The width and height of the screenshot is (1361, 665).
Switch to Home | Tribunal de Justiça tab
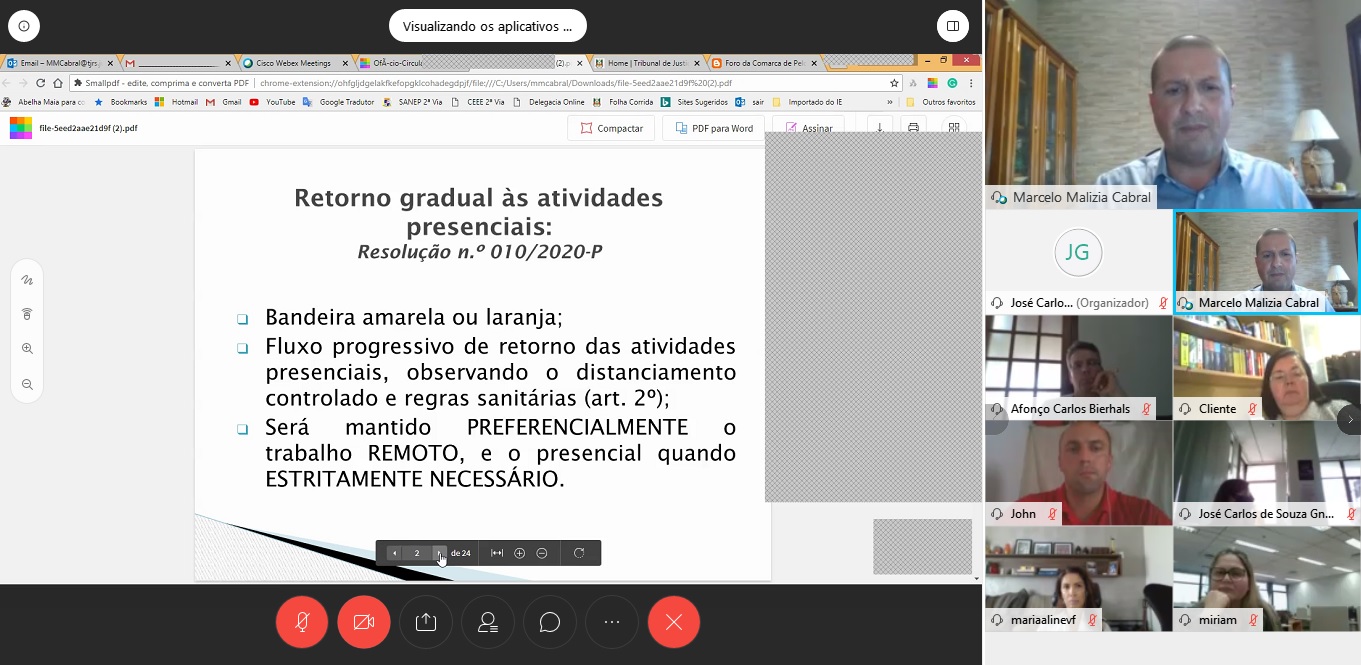pyautogui.click(x=647, y=63)
